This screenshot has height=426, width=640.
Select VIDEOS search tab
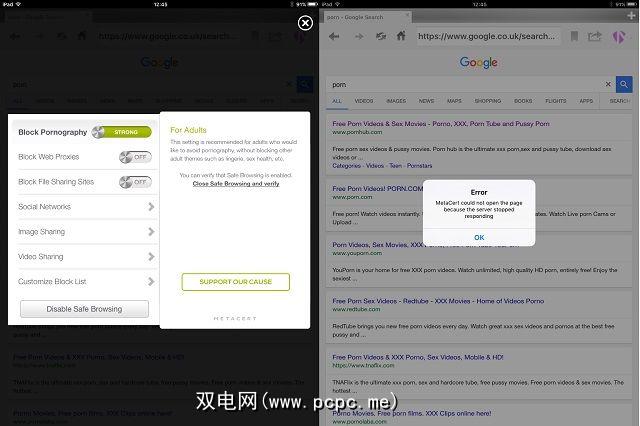(364, 101)
